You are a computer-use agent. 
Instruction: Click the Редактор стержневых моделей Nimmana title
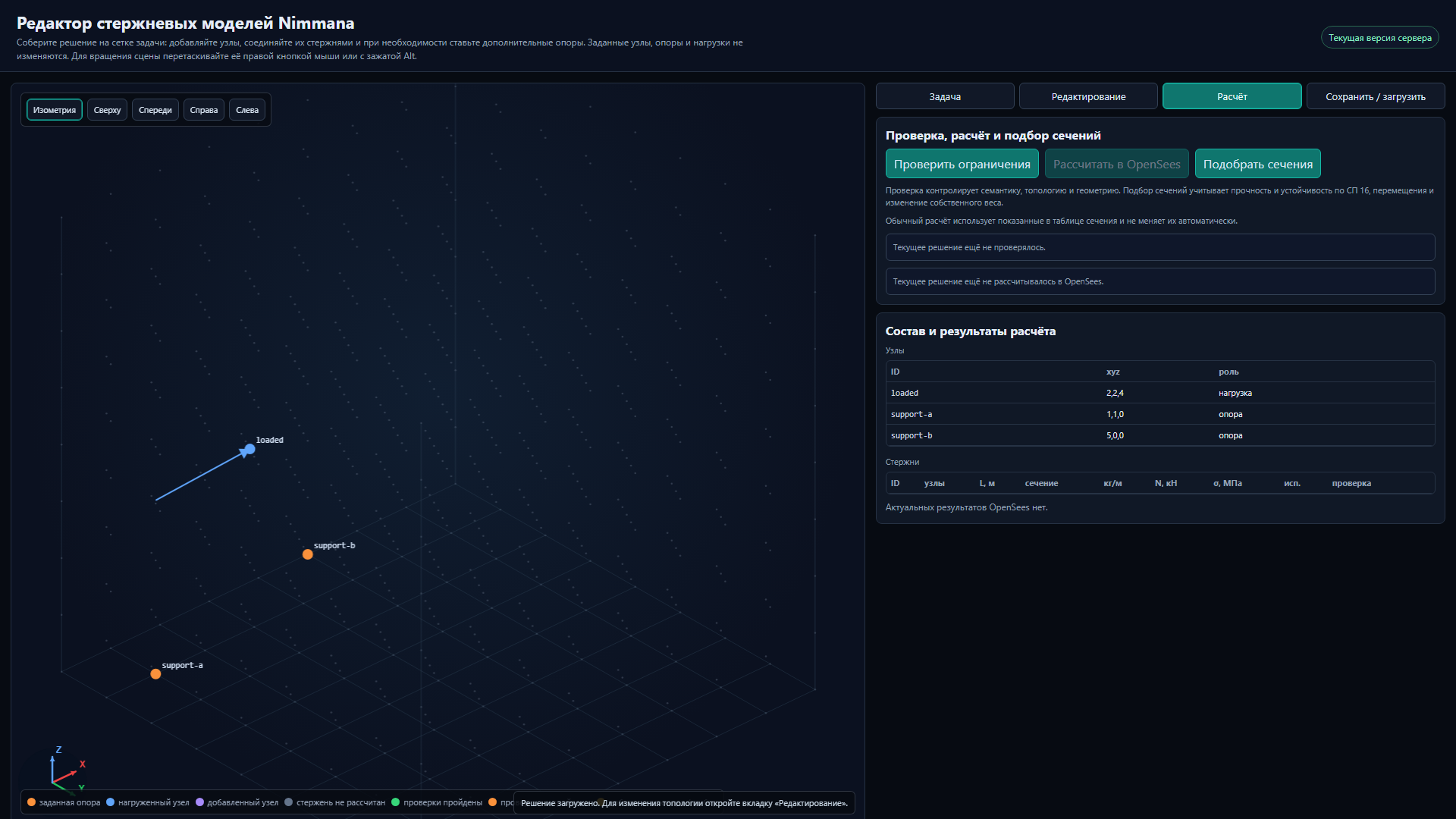[x=186, y=23]
